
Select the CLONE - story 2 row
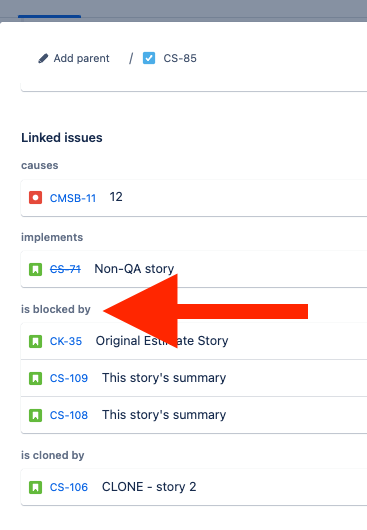click(x=194, y=487)
